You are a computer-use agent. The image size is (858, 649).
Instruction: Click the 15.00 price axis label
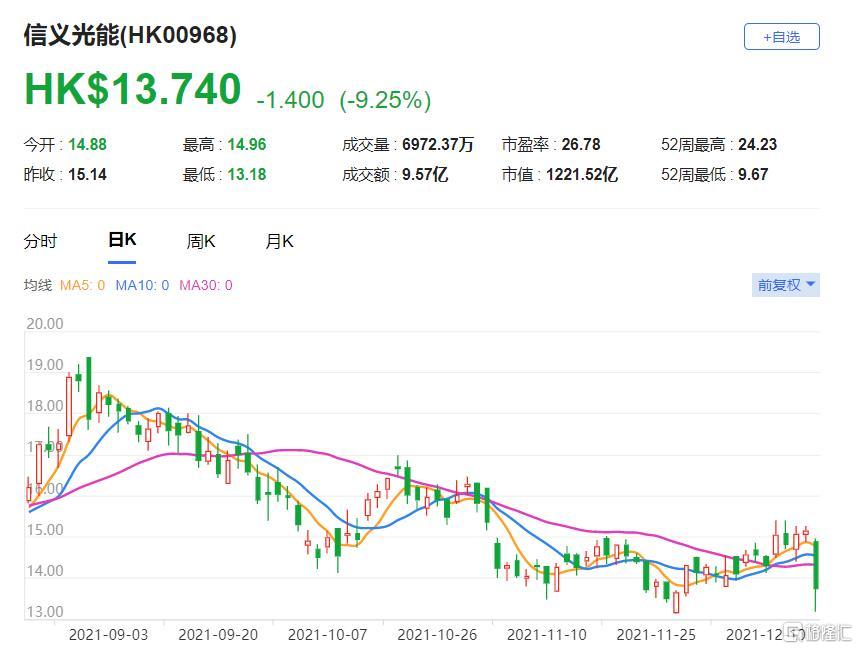point(45,530)
